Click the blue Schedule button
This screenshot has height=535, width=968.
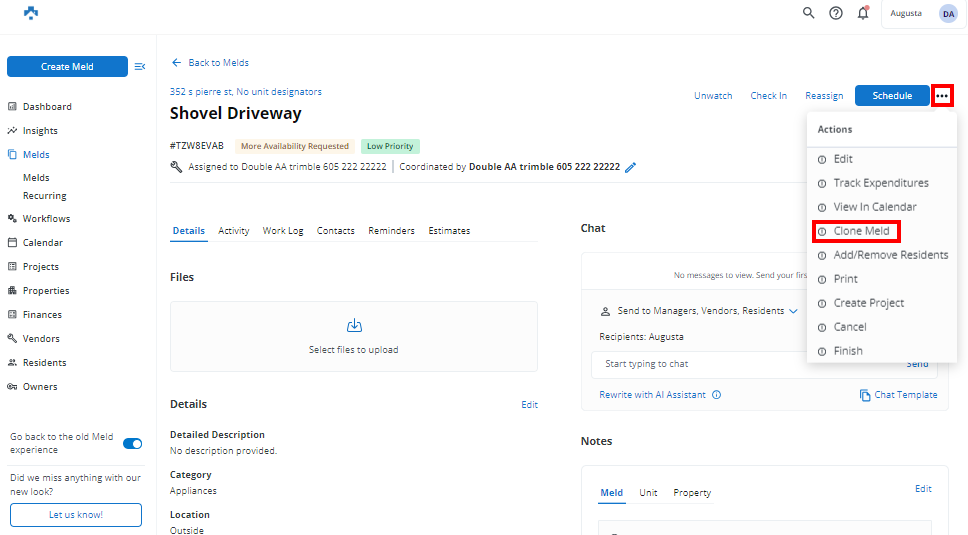[892, 96]
